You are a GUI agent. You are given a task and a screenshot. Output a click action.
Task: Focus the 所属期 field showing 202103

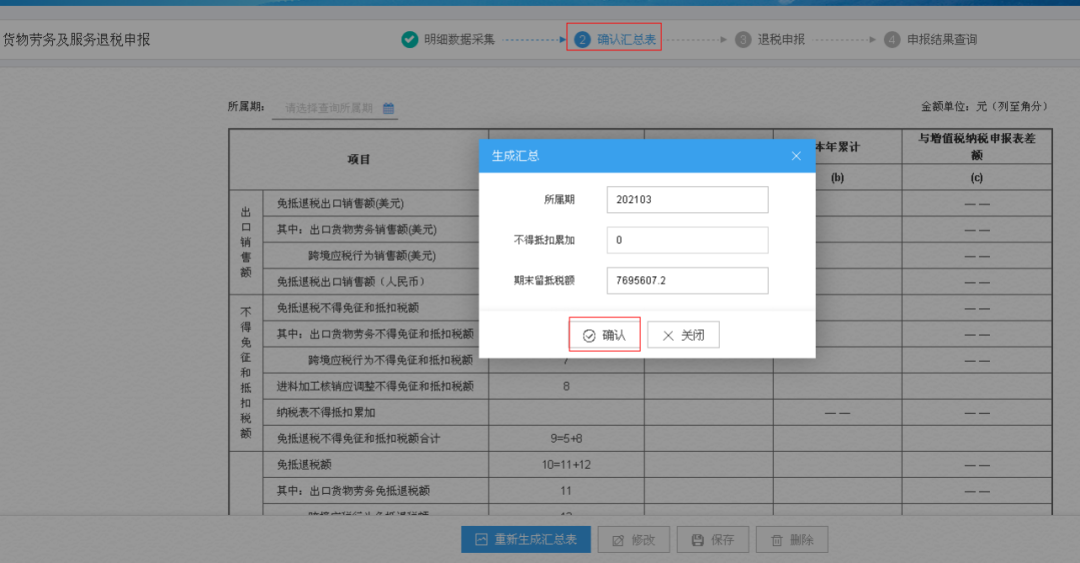tap(687, 199)
